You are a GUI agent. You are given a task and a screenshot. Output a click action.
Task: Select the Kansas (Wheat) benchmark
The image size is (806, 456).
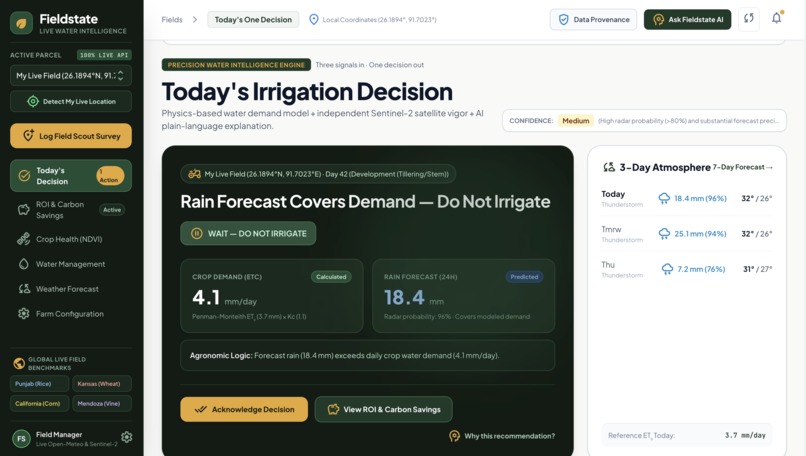pyautogui.click(x=102, y=384)
